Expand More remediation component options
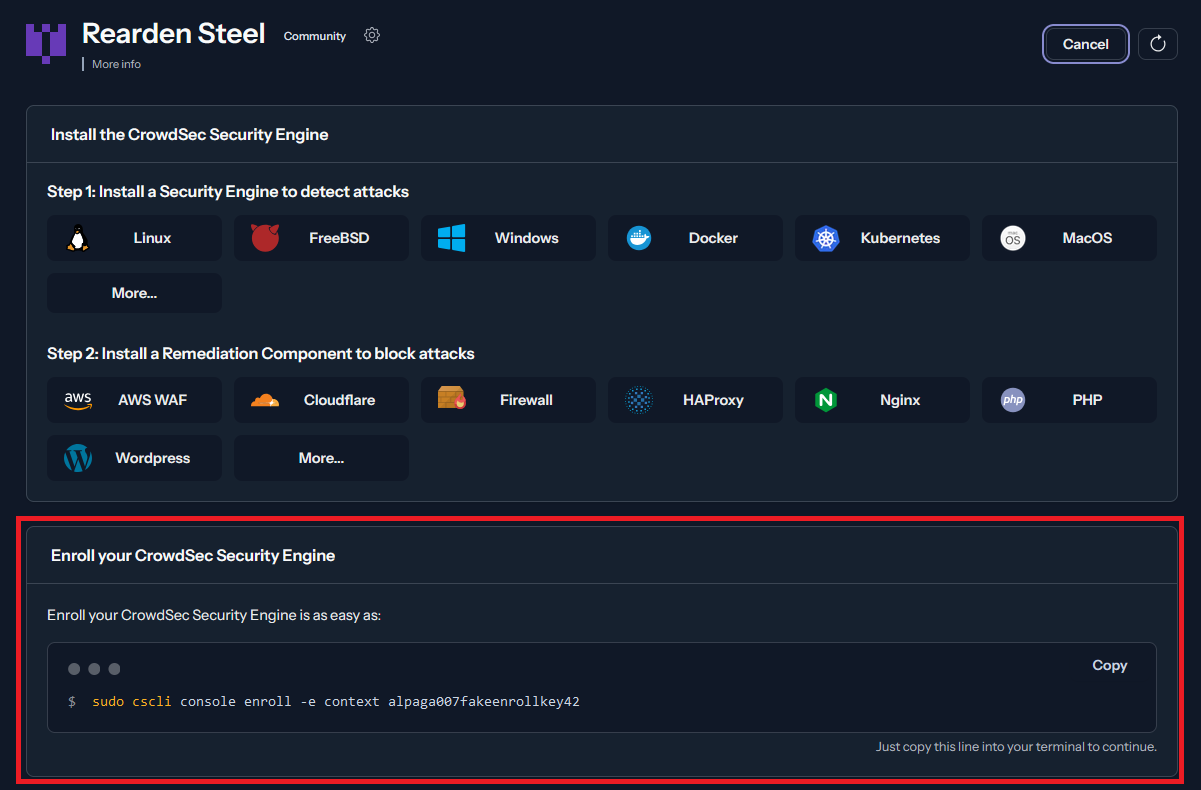This screenshot has width=1201, height=790. coord(321,458)
